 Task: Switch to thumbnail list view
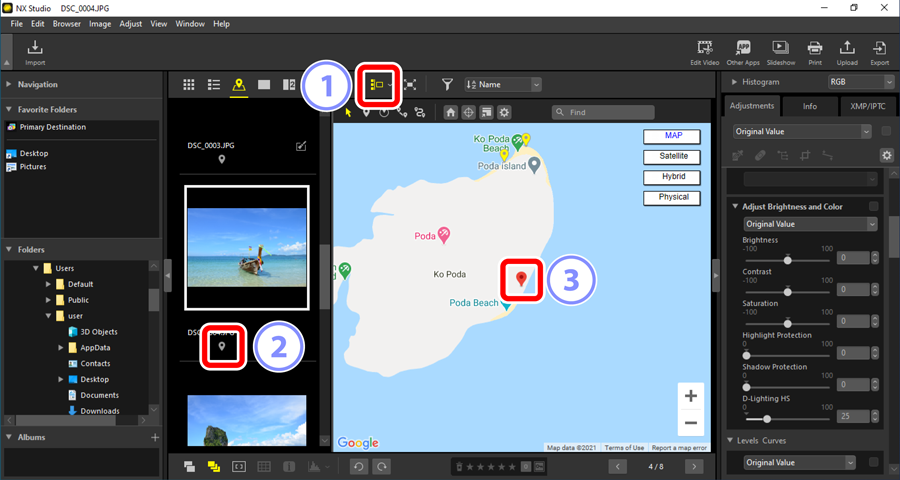(214, 85)
